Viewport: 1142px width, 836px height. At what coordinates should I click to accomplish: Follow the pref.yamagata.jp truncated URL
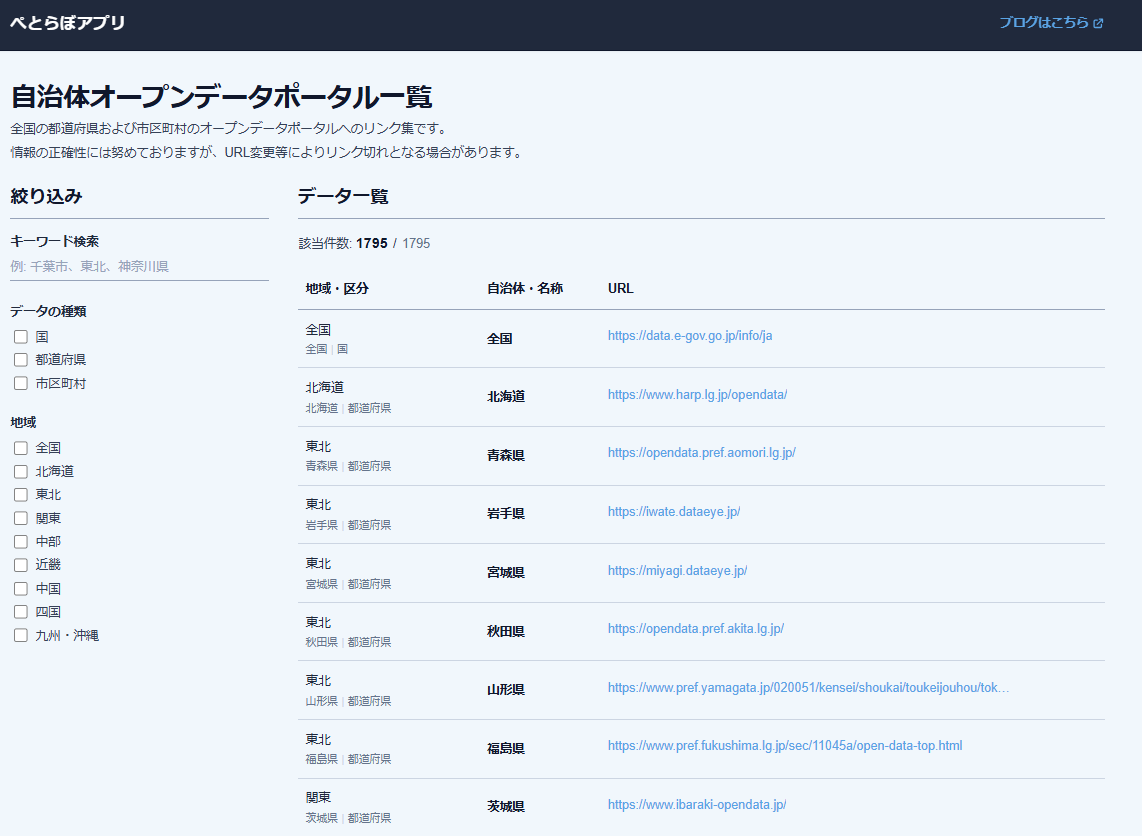tap(808, 687)
